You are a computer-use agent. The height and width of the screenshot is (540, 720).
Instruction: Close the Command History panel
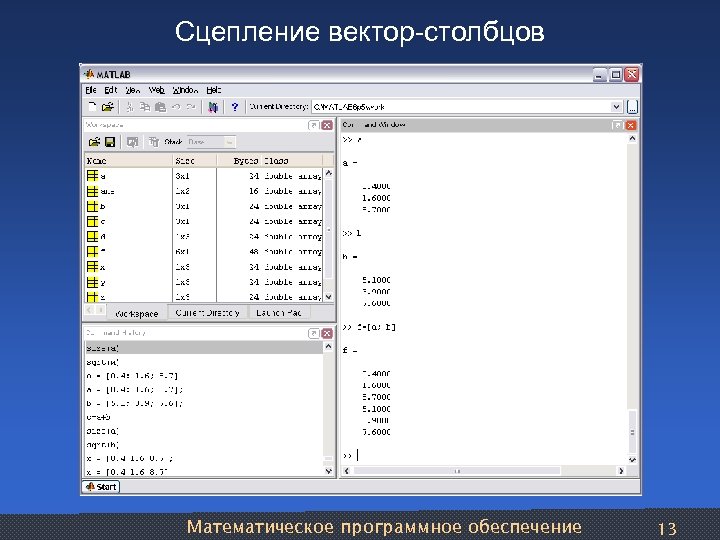pos(327,333)
